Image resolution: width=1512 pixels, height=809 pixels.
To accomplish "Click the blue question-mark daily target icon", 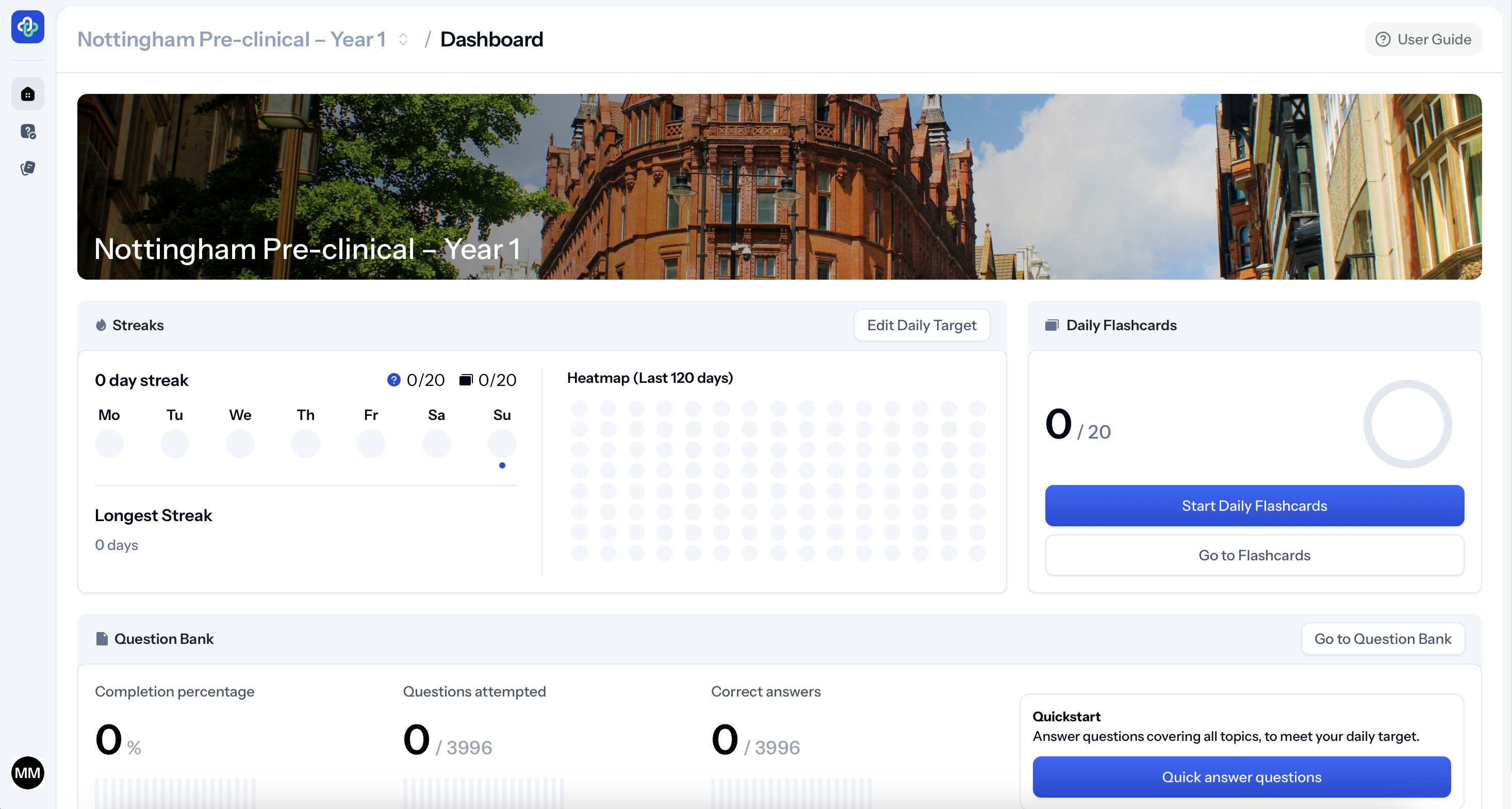I will (394, 380).
